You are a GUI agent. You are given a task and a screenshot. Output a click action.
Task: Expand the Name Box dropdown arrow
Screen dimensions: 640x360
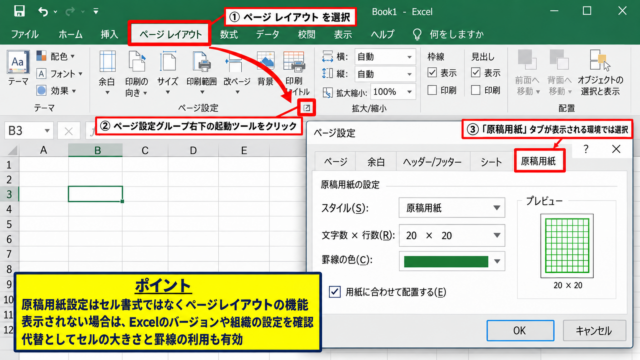[x=47, y=131]
